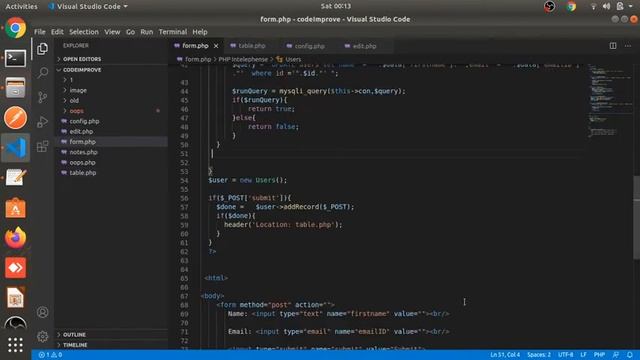Open the Search view in activity bar
This screenshot has height=360, width=640.
click(x=42, y=73)
